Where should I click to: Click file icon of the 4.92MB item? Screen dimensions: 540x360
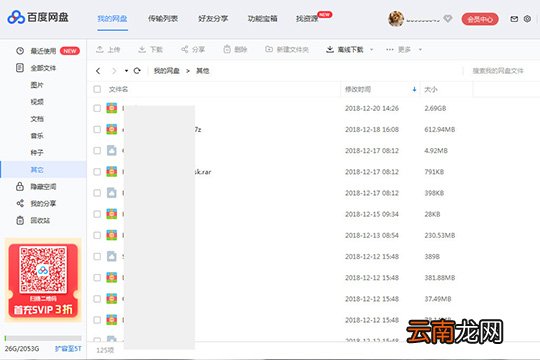click(112, 151)
